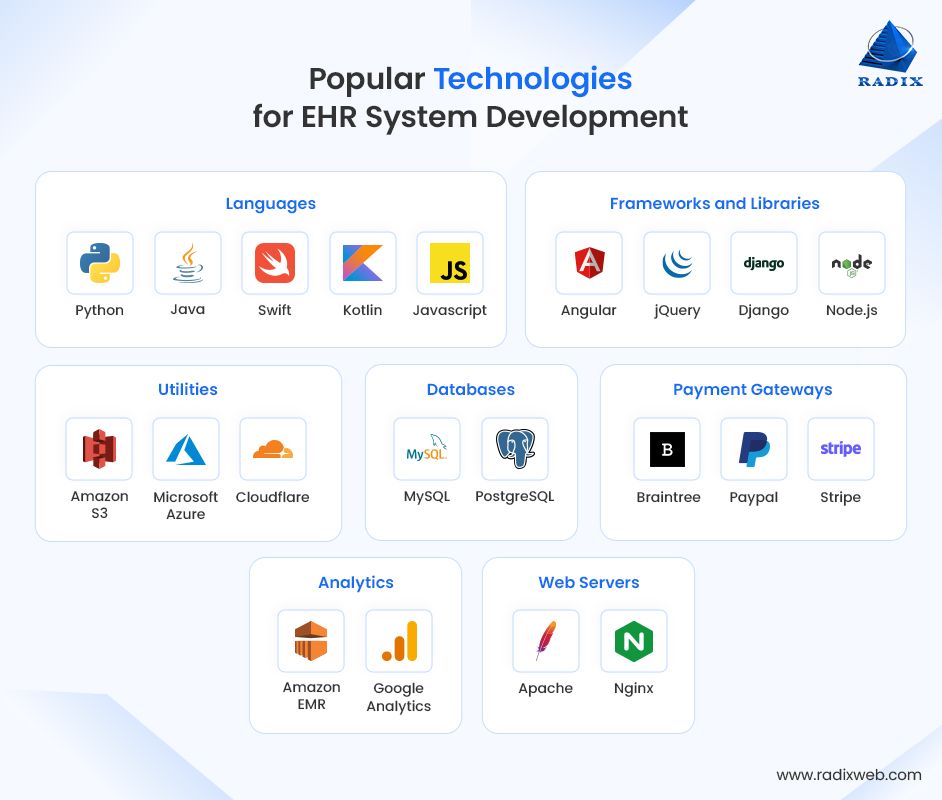Click the blue word Technologies in title
Viewport: 942px width, 800px height.
coord(533,79)
